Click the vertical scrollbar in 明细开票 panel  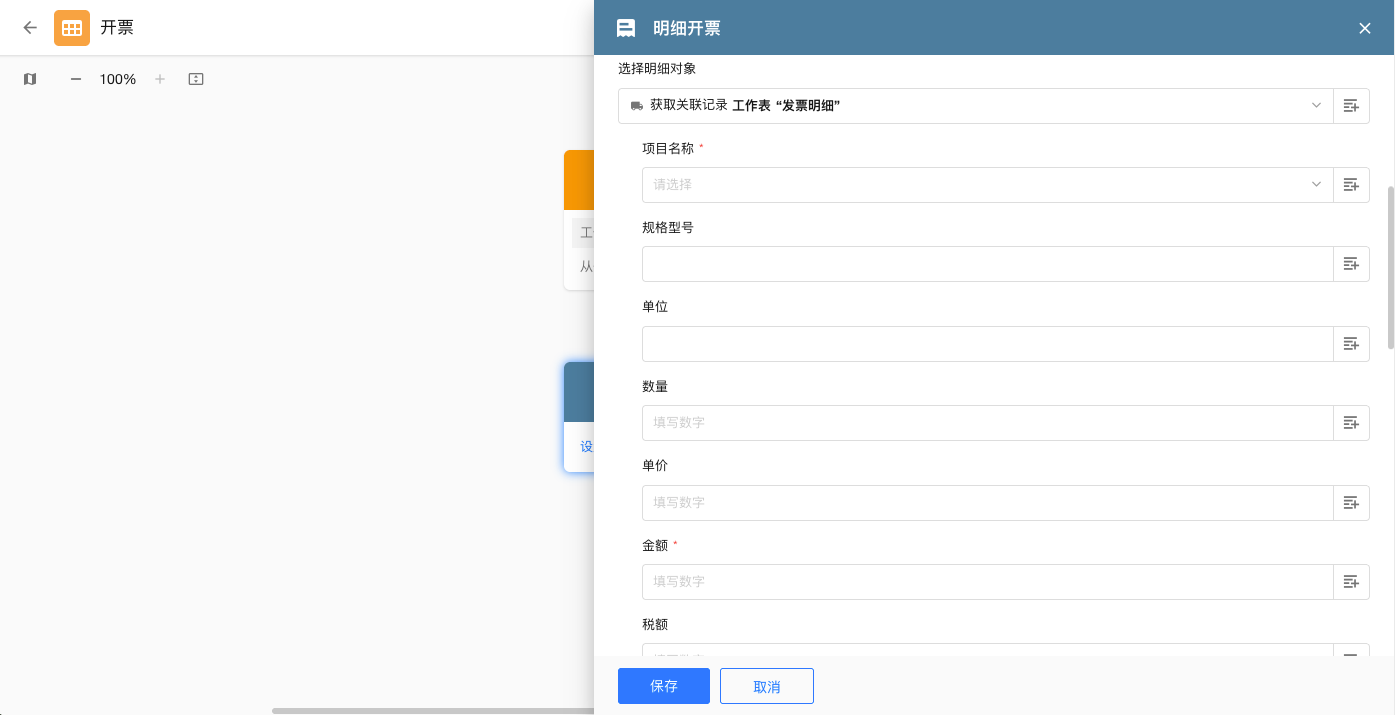pos(1390,266)
